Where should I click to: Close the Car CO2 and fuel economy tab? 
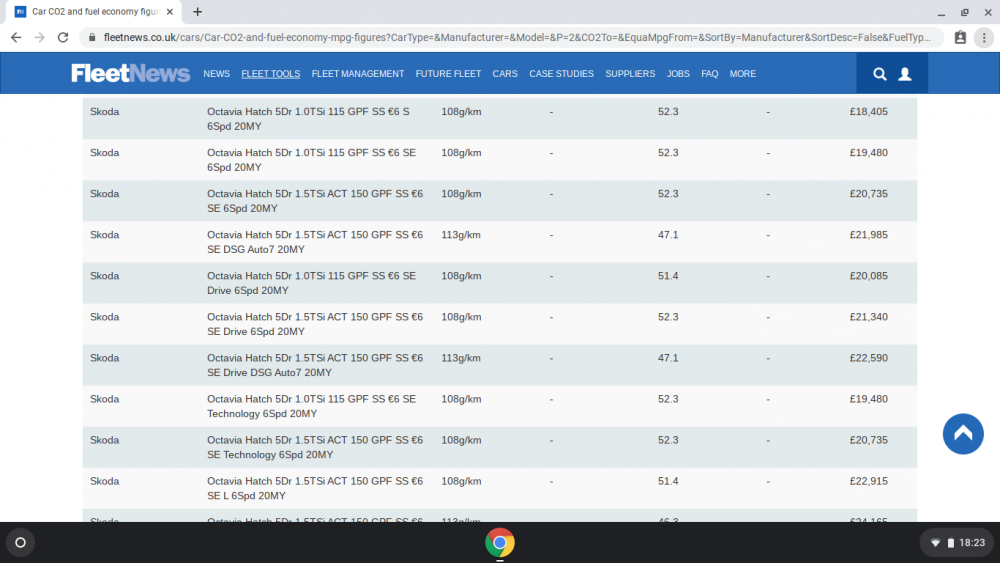(x=170, y=11)
